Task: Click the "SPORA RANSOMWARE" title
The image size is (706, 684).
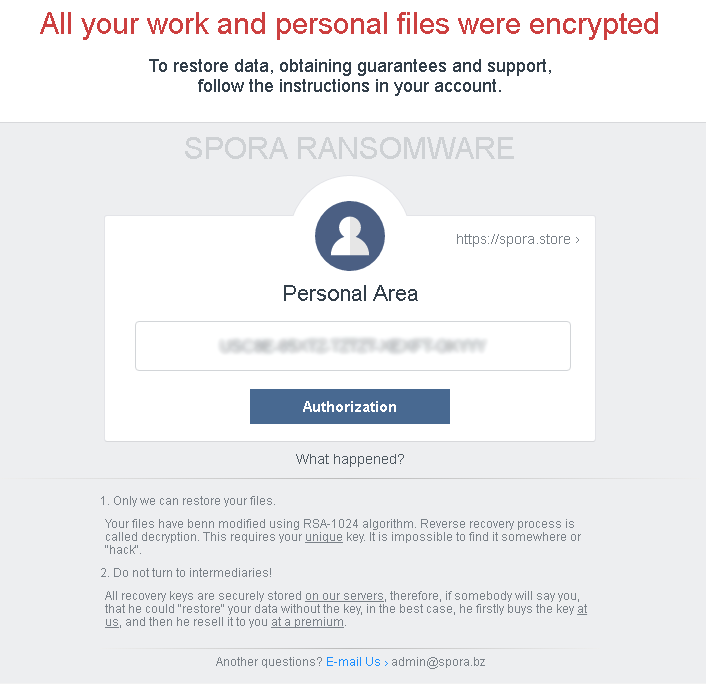Action: pyautogui.click(x=349, y=149)
